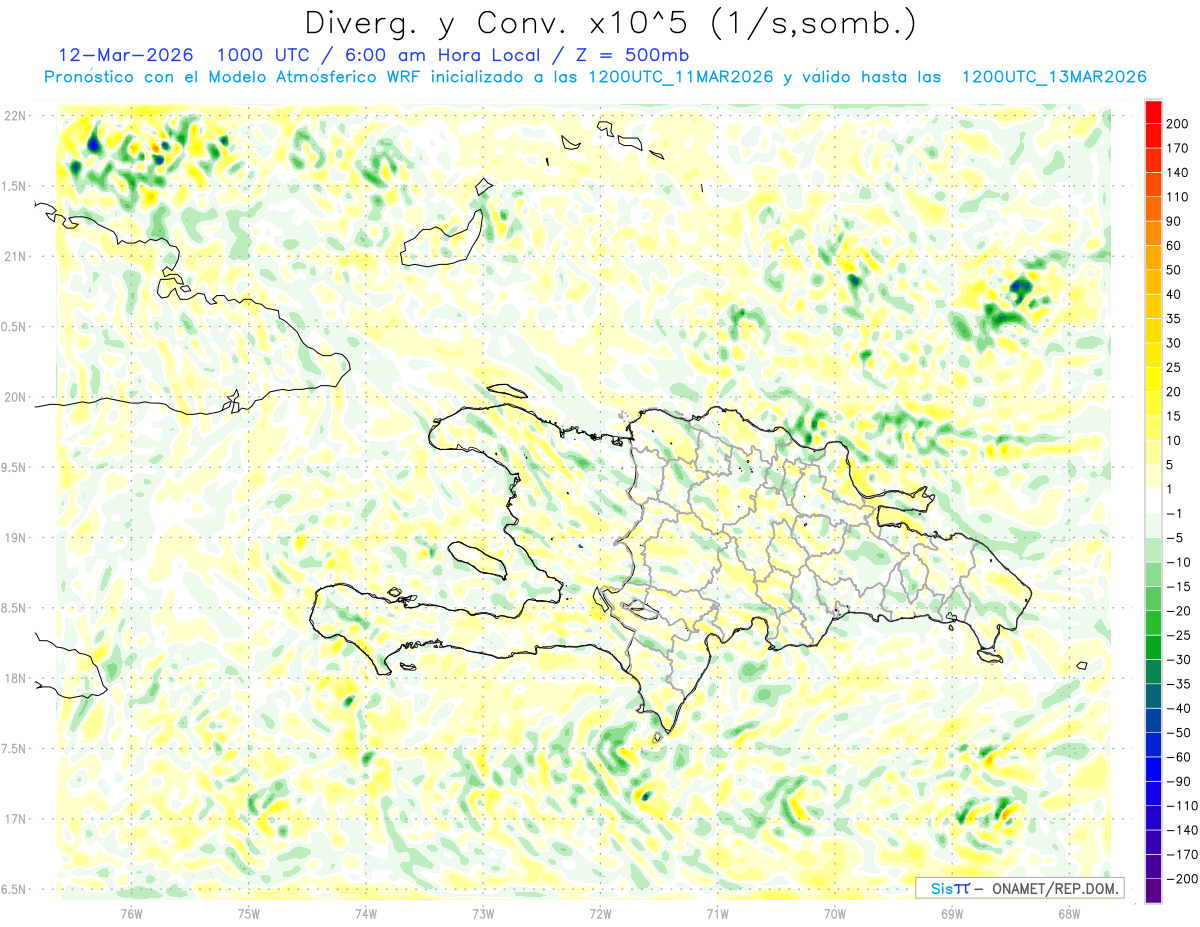Viewport: 1200px width, 927px height.
Task: Click the '69W' longitude label
Action: (951, 914)
